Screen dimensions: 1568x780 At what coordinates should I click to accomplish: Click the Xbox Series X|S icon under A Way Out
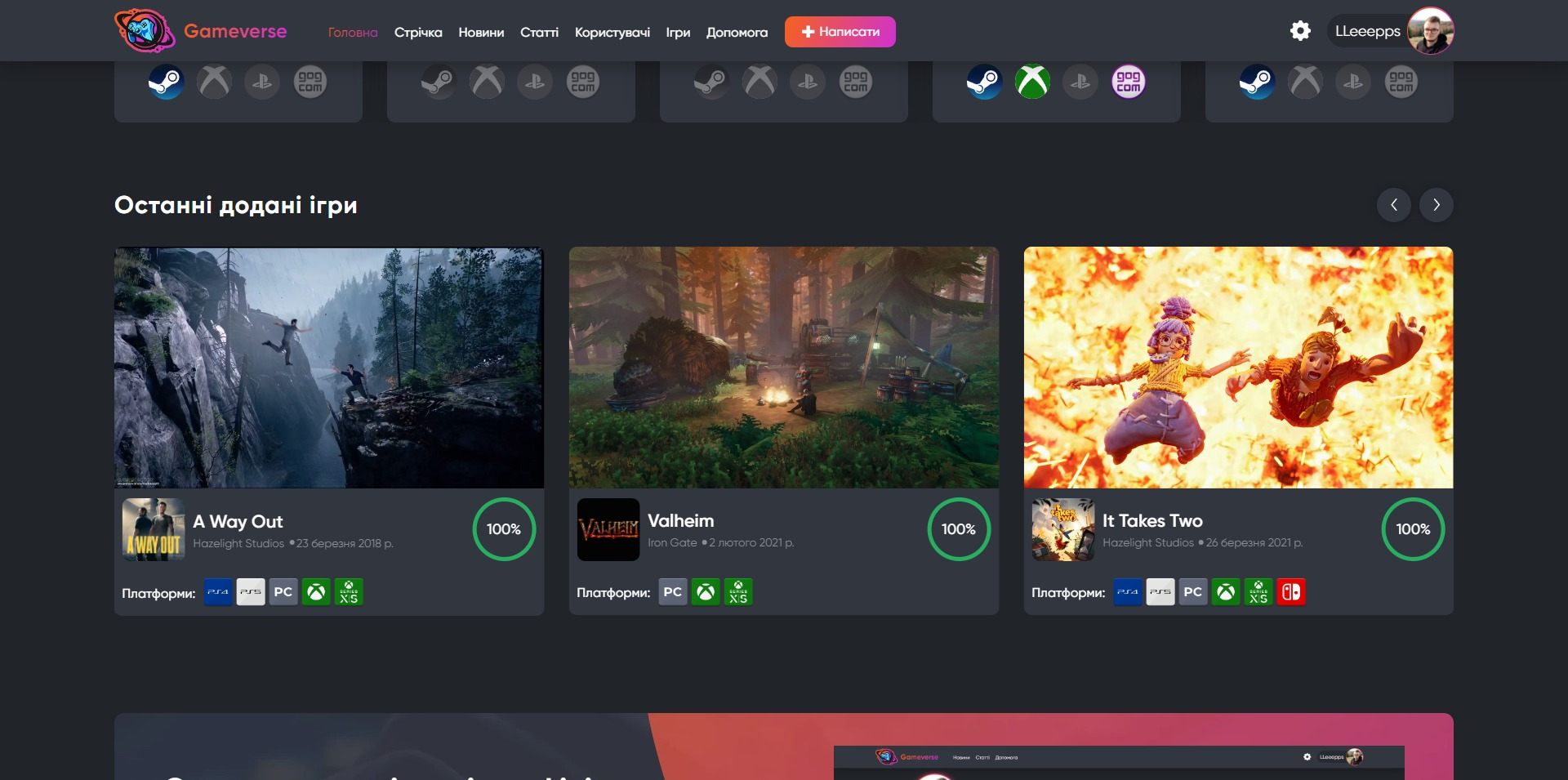tap(349, 592)
